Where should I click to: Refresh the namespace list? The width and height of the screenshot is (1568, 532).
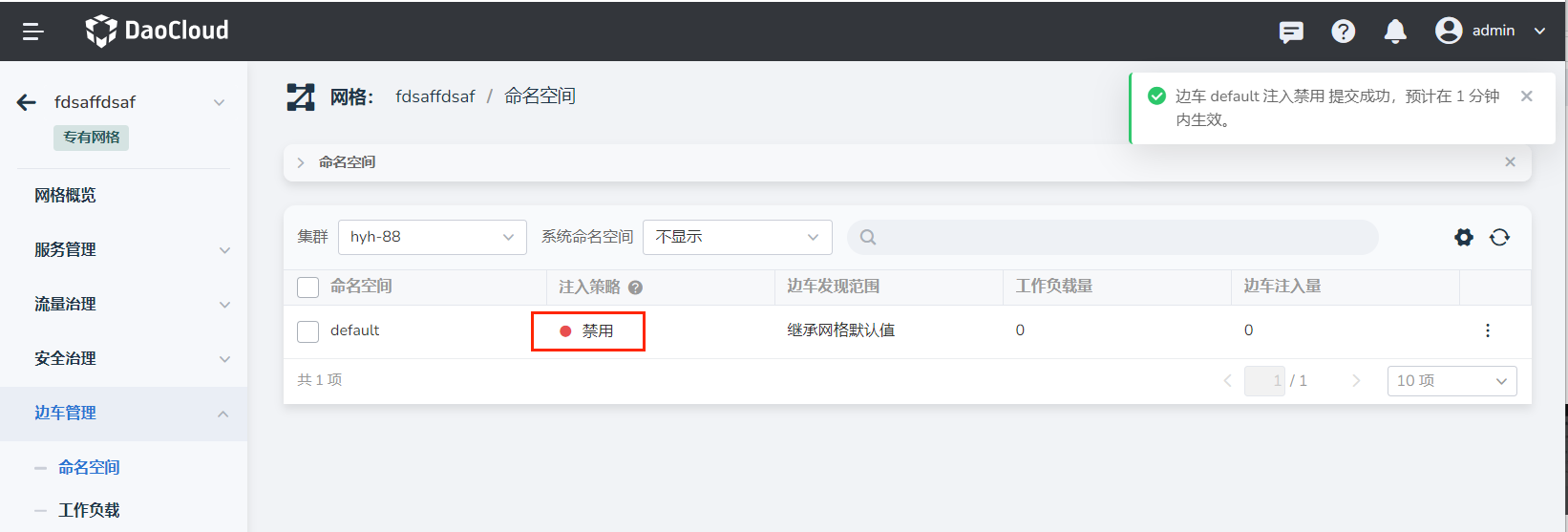coord(1499,237)
